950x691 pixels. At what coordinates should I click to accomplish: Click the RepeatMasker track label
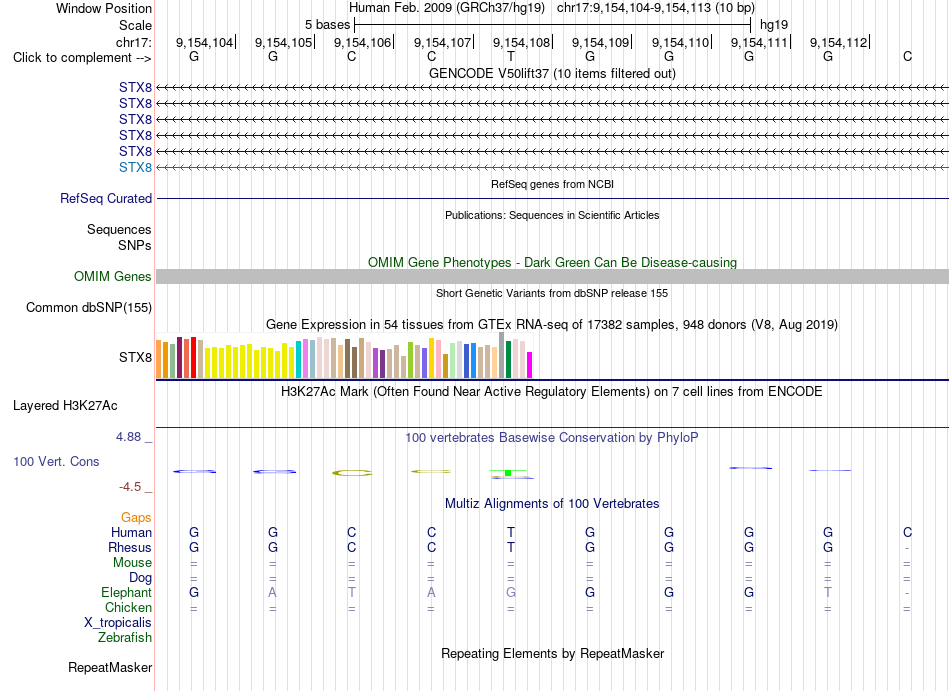coord(110,667)
